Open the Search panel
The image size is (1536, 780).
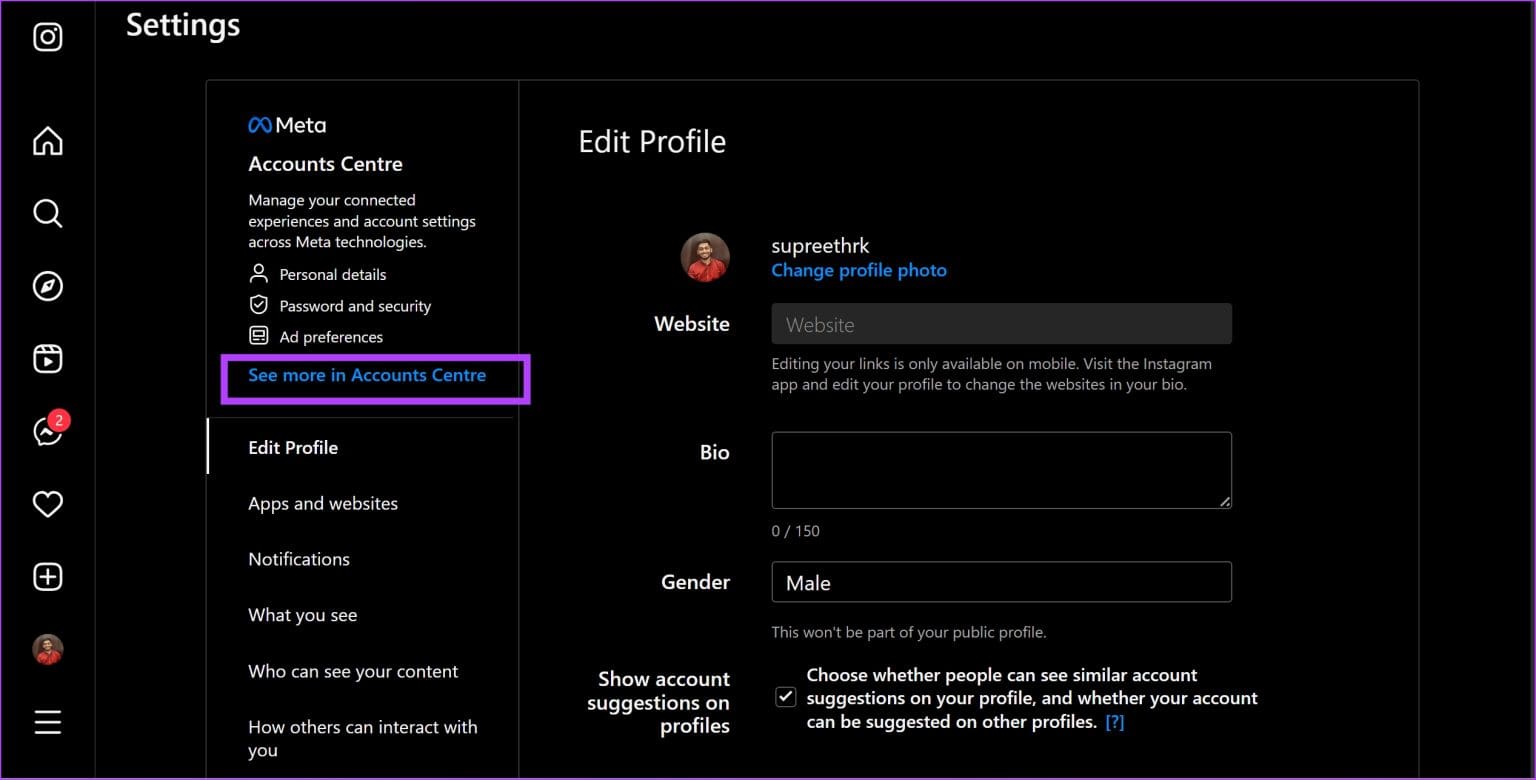pos(47,213)
